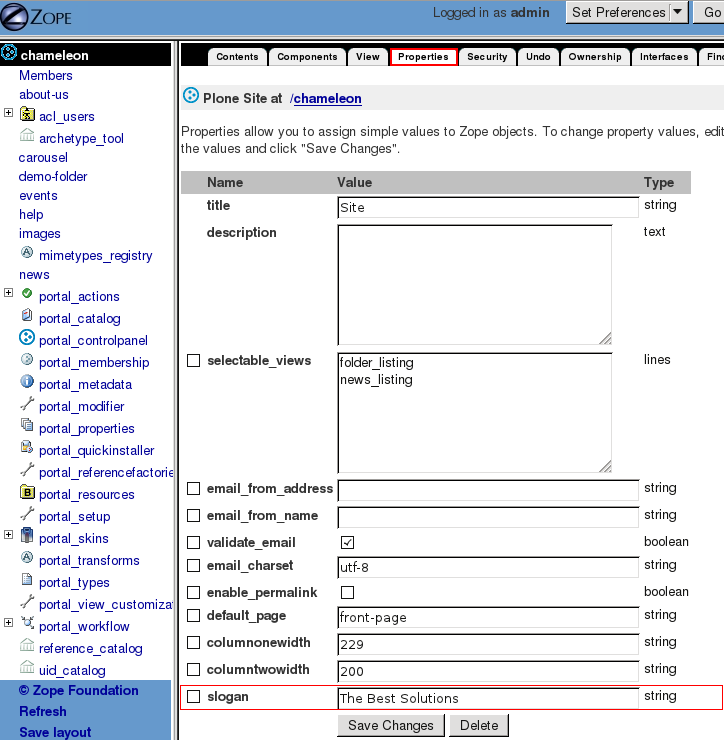Viewport: 724px width, 740px height.
Task: Click the default_page value input field
Action: 488,617
